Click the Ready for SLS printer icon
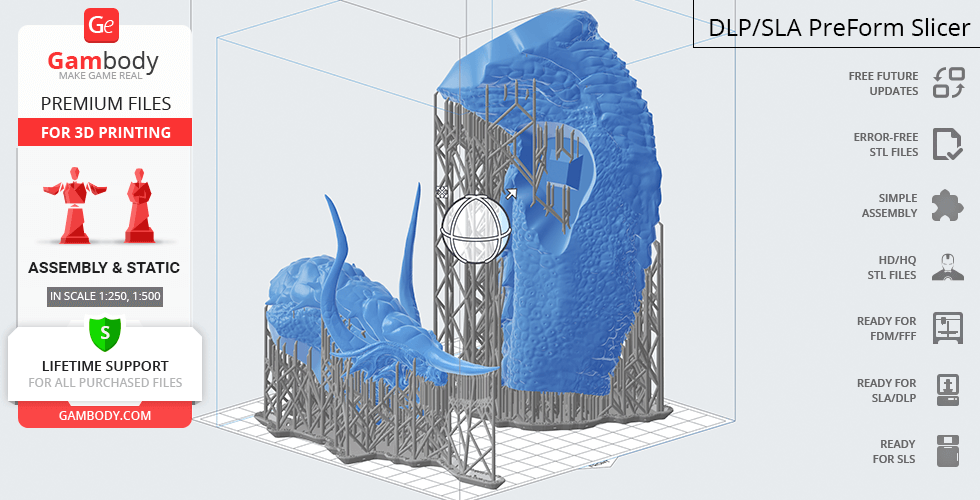 pyautogui.click(x=948, y=451)
